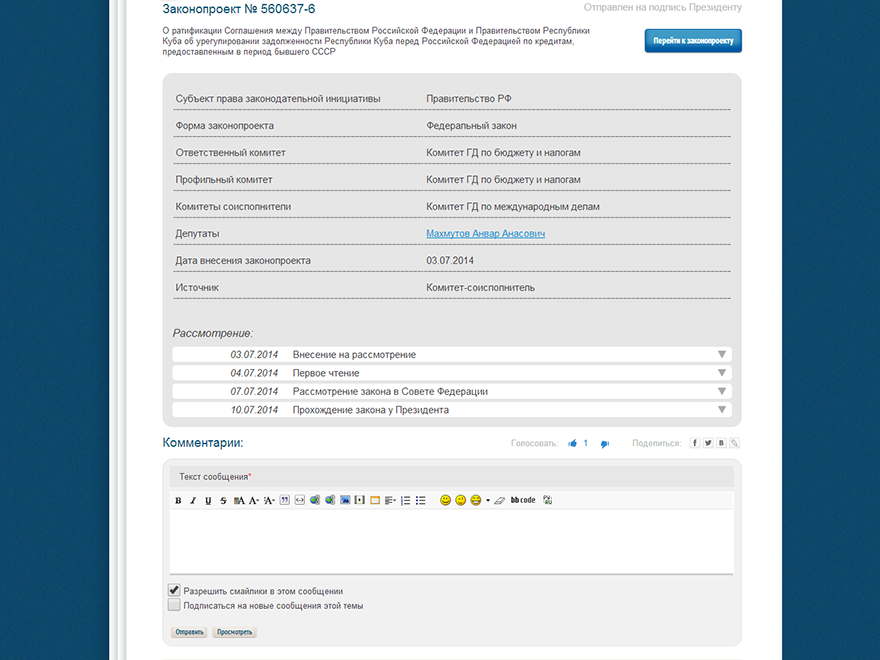
Task: Check 'Подписаться на новые сообщения этой темы'
Action: 174,604
